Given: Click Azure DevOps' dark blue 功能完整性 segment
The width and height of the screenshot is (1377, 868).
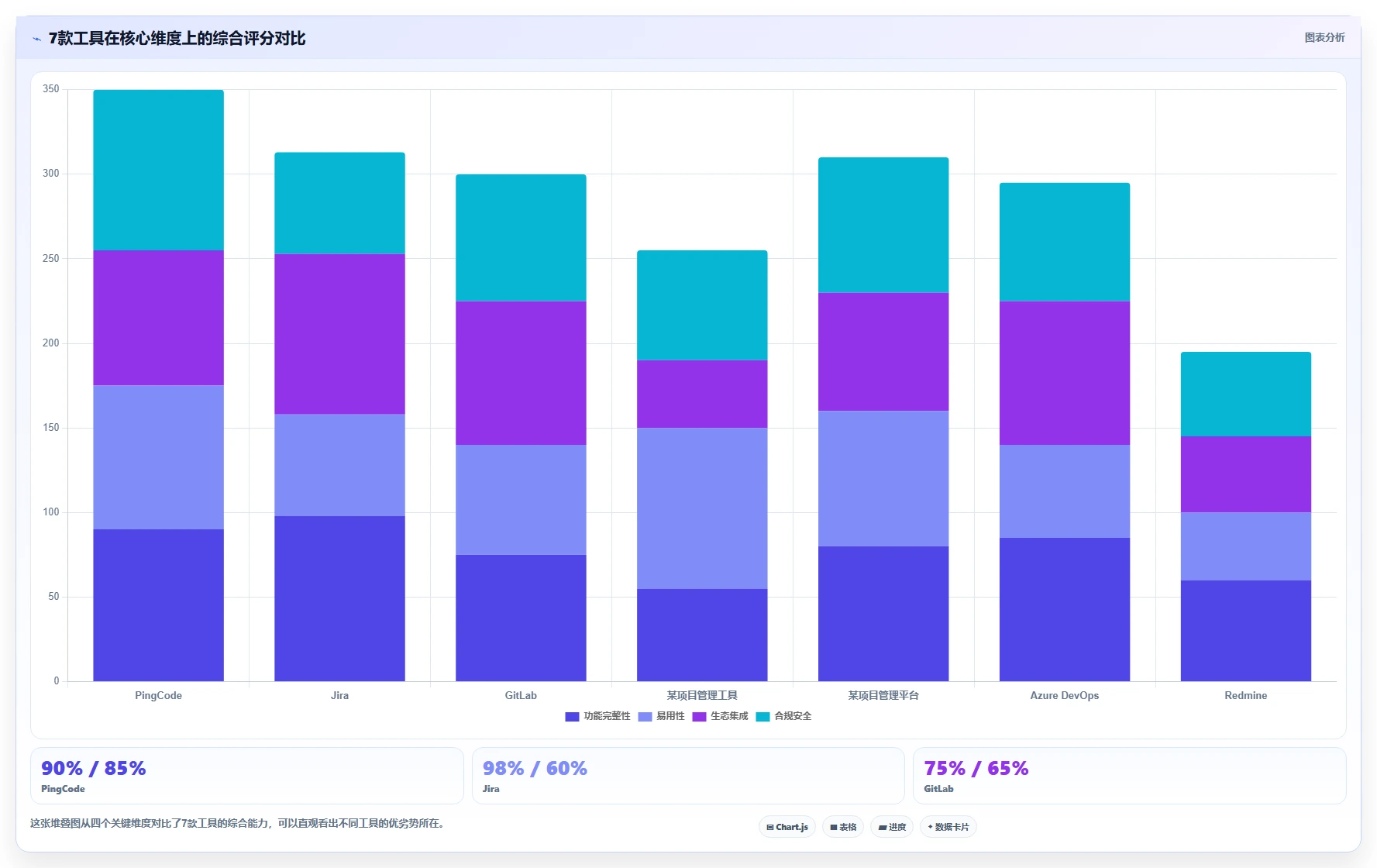Looking at the screenshot, I should coord(1065,609).
